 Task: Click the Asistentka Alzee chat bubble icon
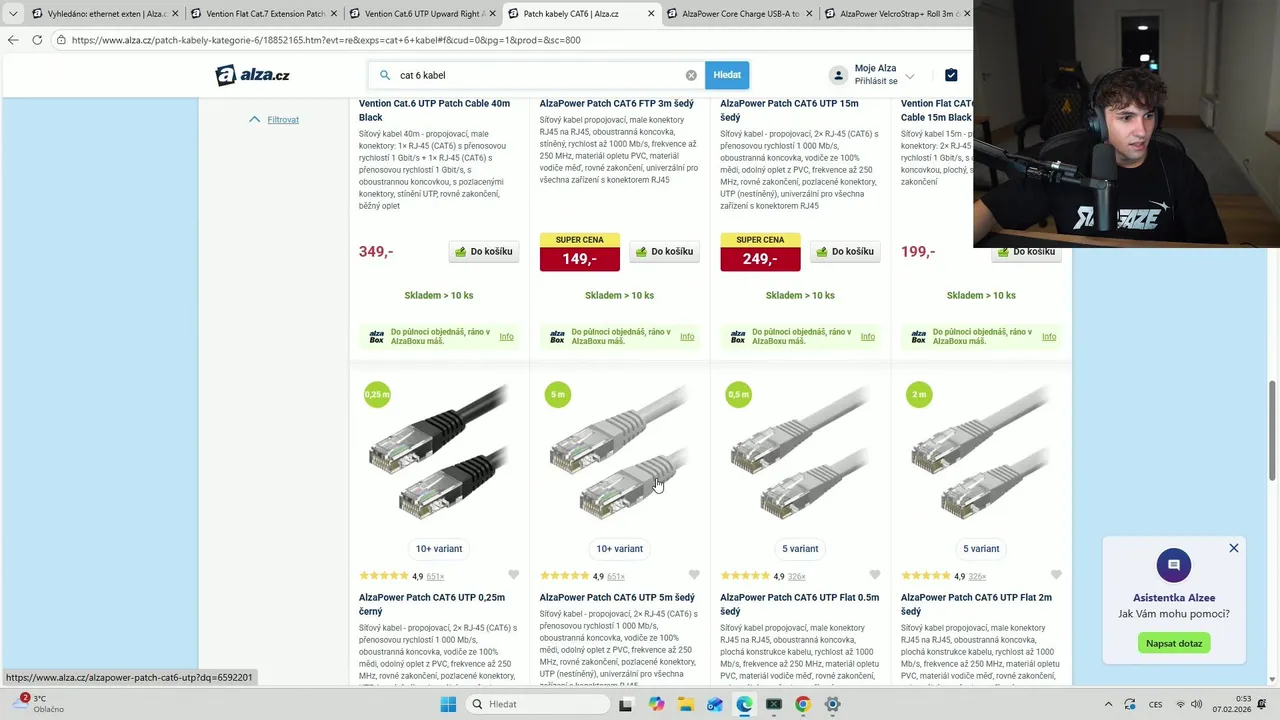coord(1174,565)
